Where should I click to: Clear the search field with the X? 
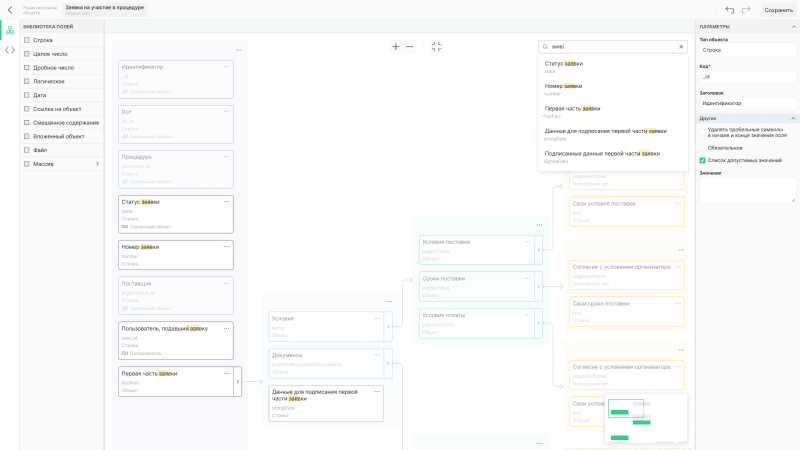point(681,47)
